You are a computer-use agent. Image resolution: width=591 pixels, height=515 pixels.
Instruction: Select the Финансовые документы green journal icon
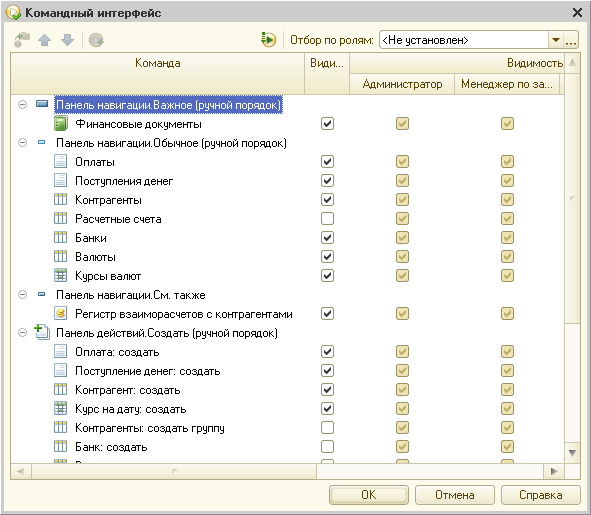click(61, 124)
